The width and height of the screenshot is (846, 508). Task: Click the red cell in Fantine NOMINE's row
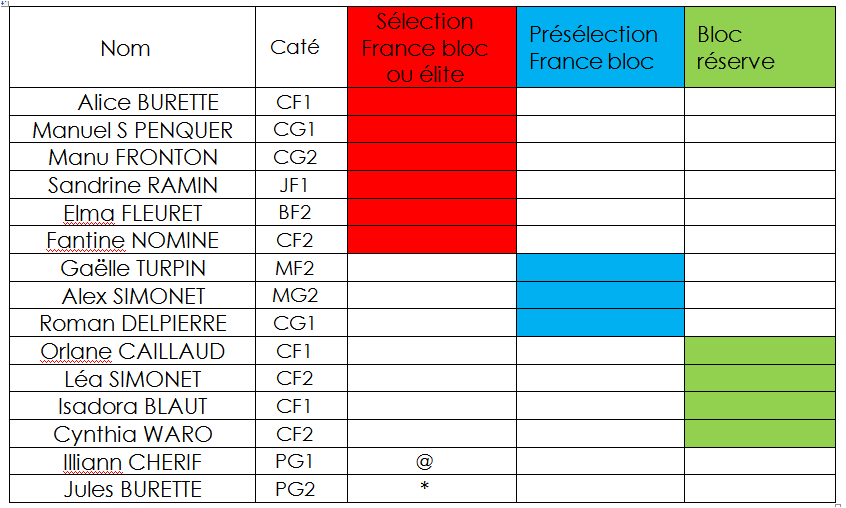click(431, 240)
